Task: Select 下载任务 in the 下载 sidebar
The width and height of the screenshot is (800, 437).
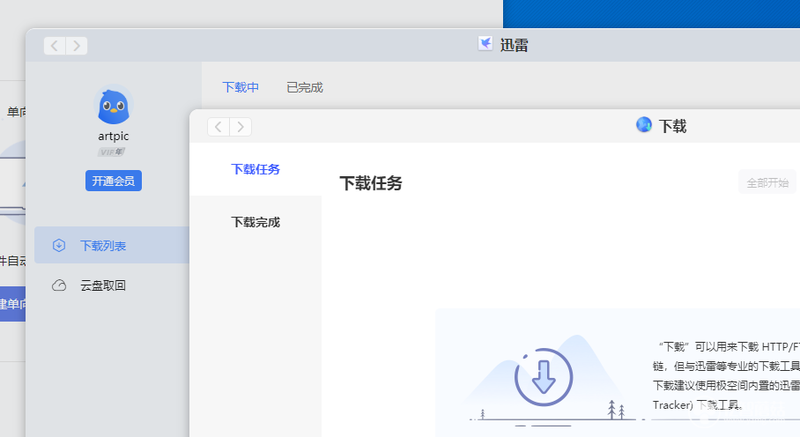Action: (256, 169)
